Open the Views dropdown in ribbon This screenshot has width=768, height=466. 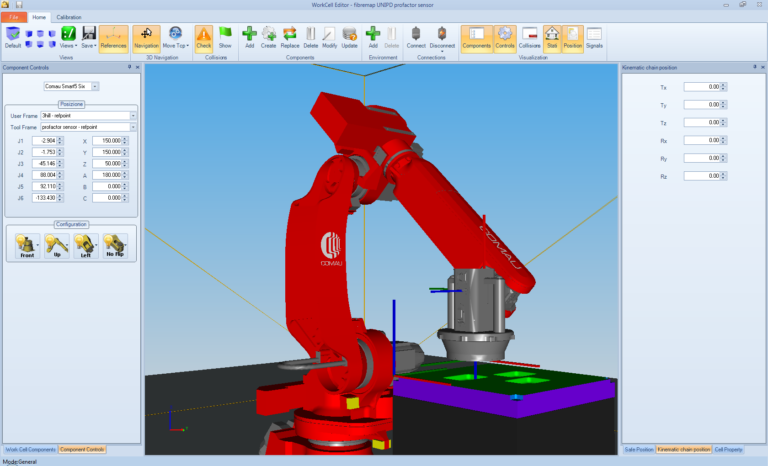pos(68,38)
